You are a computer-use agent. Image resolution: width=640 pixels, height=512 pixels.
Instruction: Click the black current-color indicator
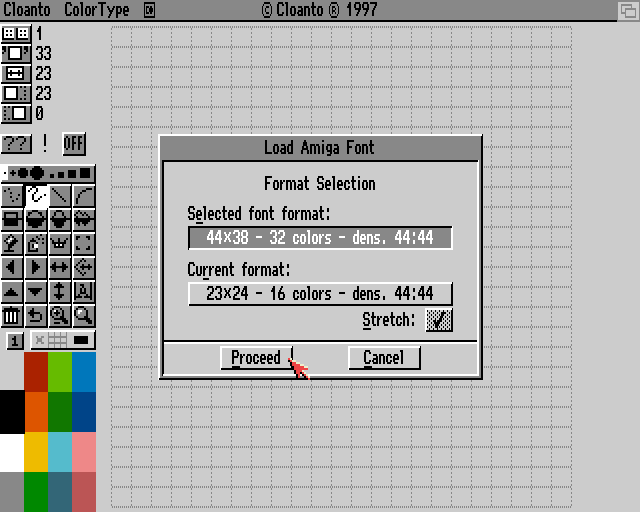[x=81, y=340]
